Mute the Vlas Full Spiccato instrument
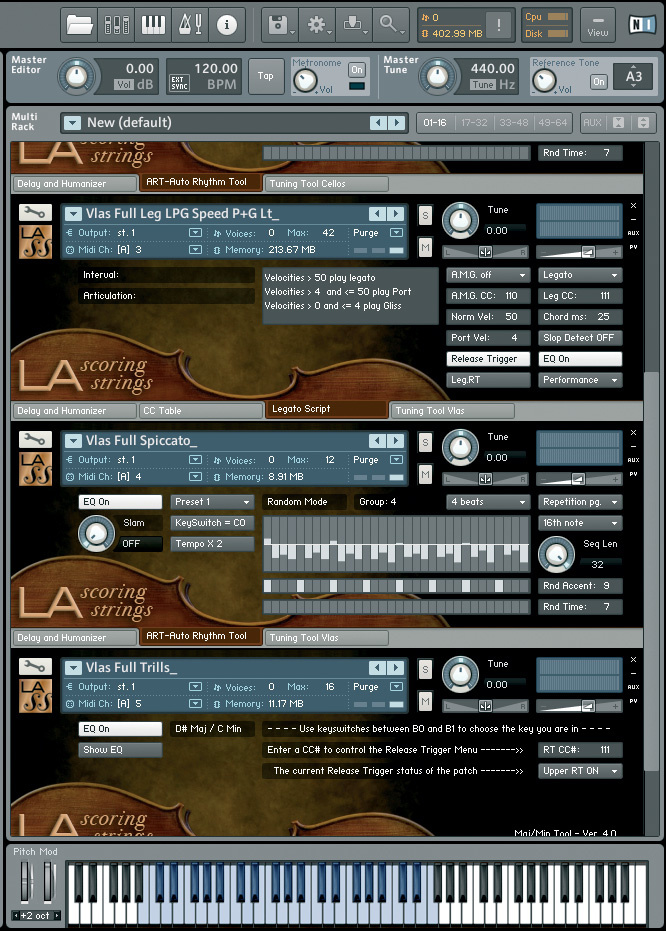Image resolution: width=666 pixels, height=931 pixels. (425, 474)
